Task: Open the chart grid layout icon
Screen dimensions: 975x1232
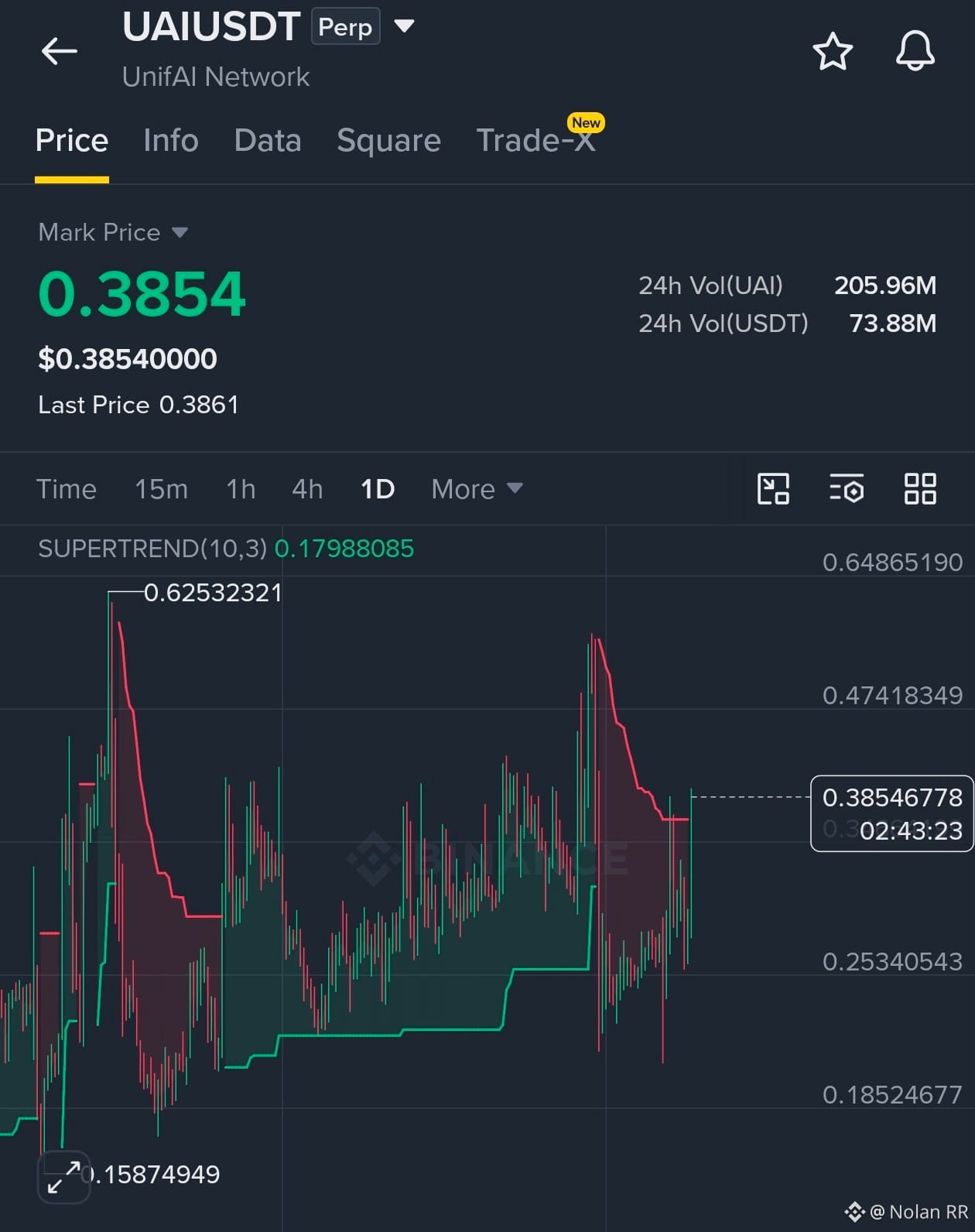Action: pyautogui.click(x=920, y=489)
